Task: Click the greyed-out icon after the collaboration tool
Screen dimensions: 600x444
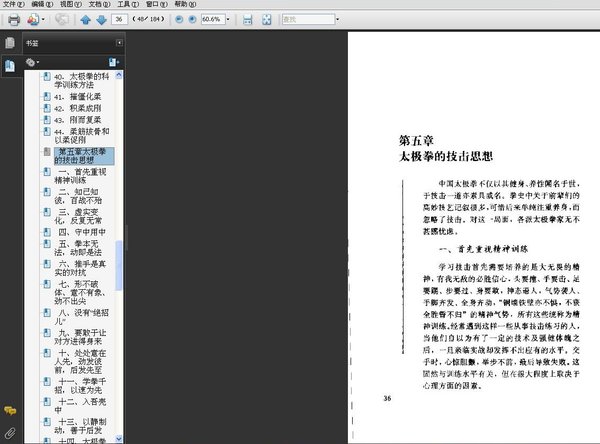Action: (x=62, y=20)
